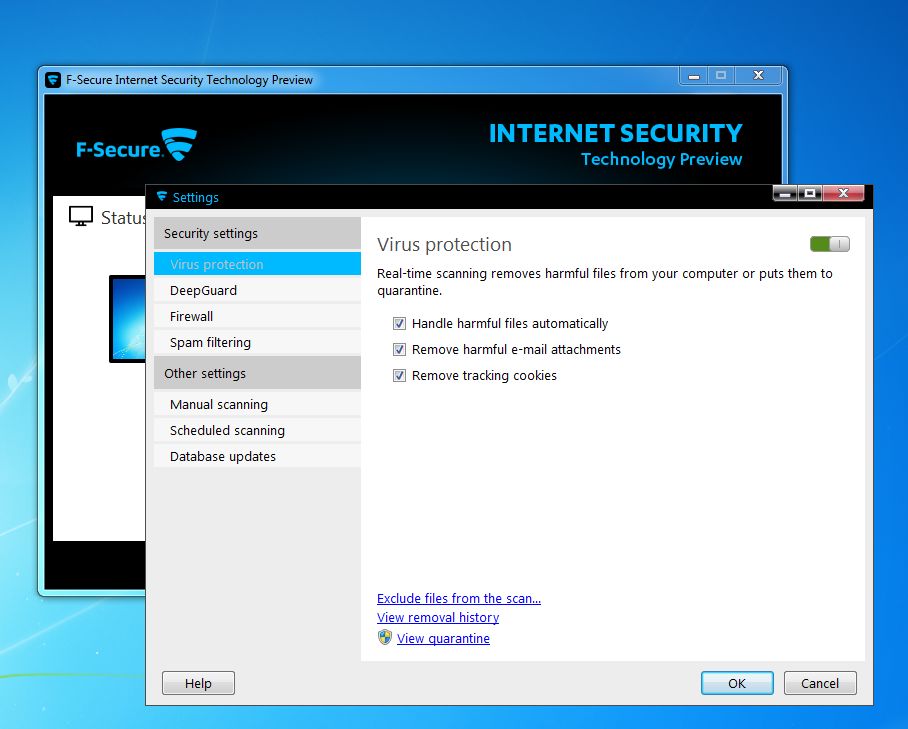This screenshot has width=908, height=729.
Task: Open Manual scanning settings
Action: tap(257, 404)
